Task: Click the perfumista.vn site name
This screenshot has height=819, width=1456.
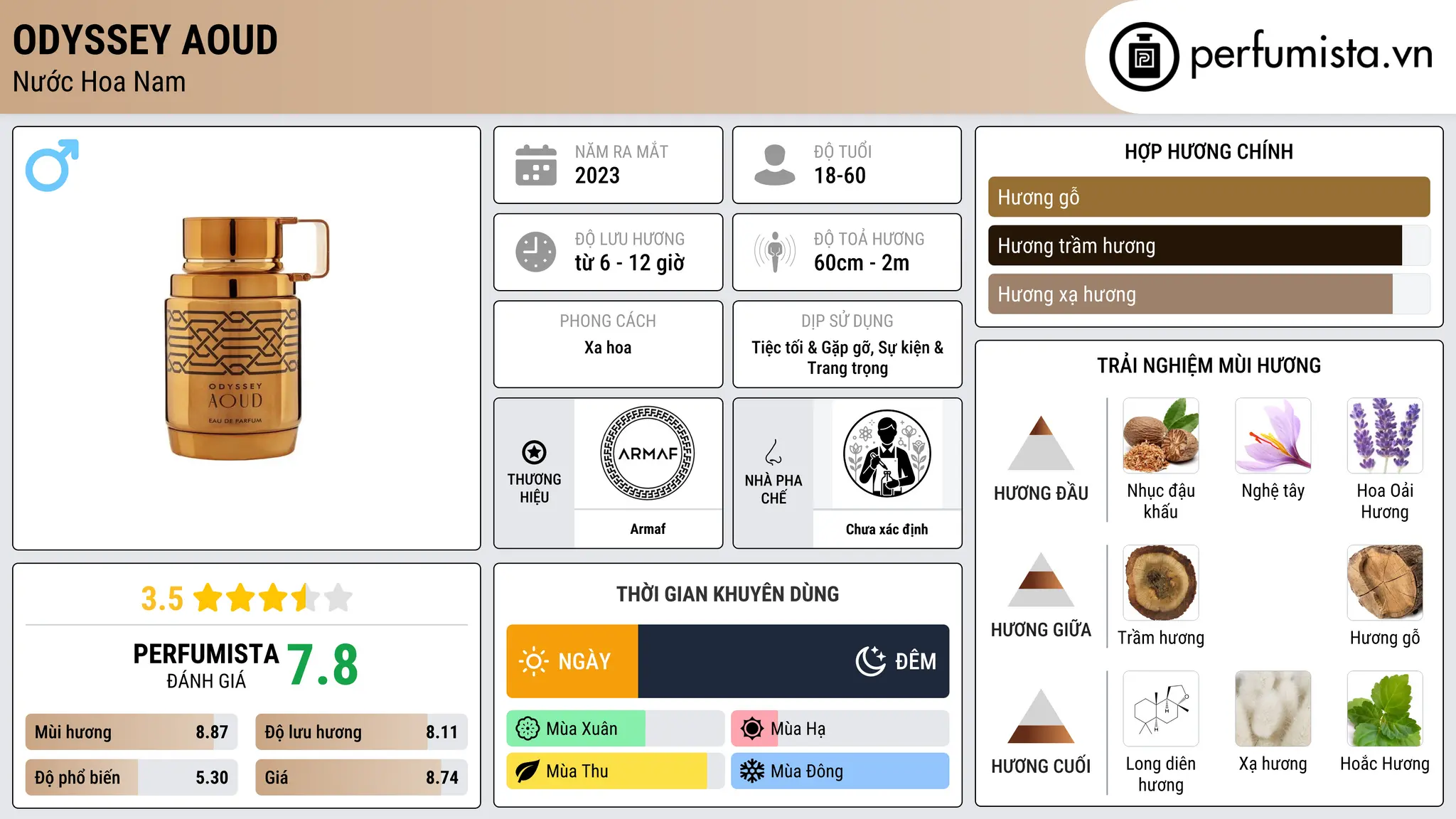Action: coord(1311,54)
